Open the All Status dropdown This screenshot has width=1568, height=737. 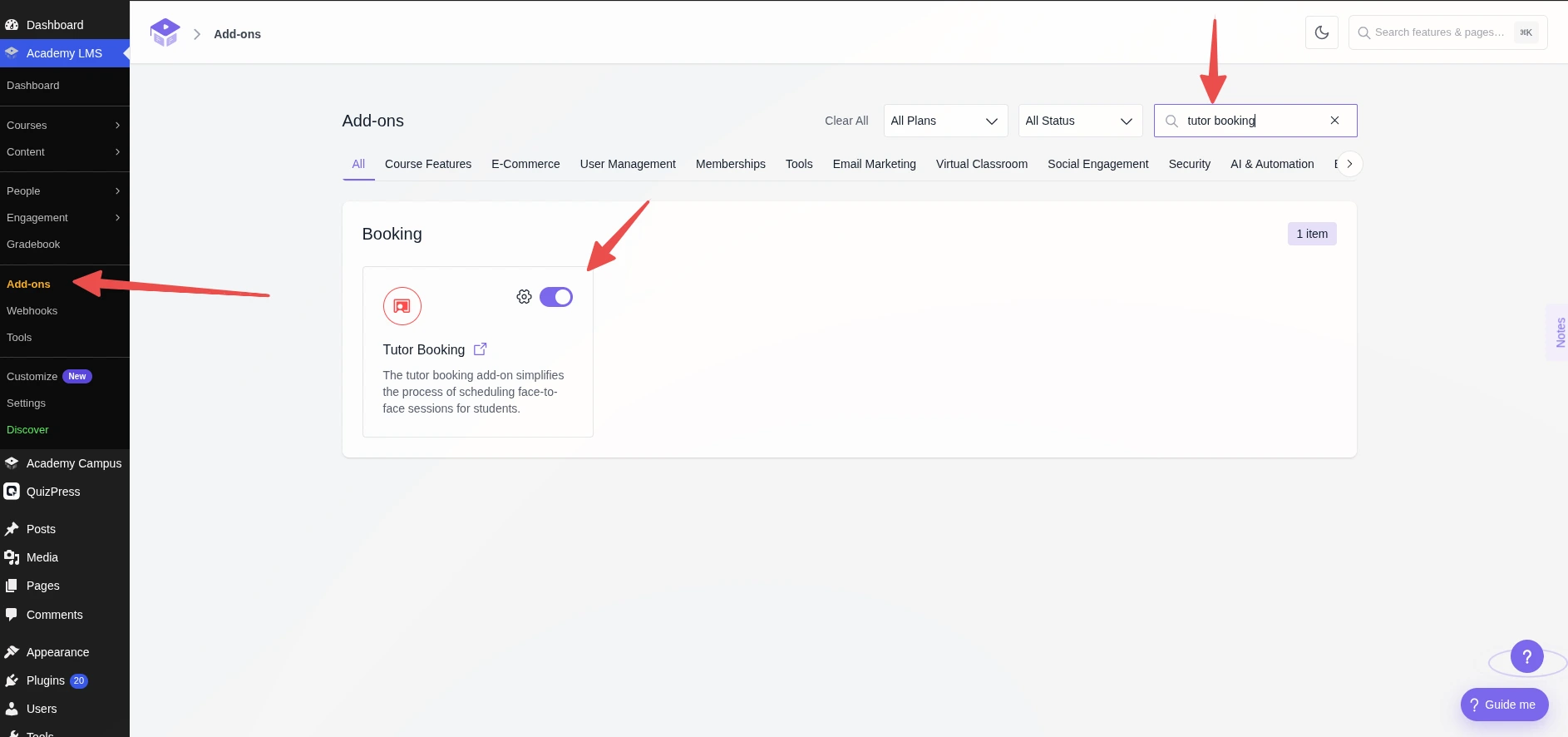[1080, 121]
